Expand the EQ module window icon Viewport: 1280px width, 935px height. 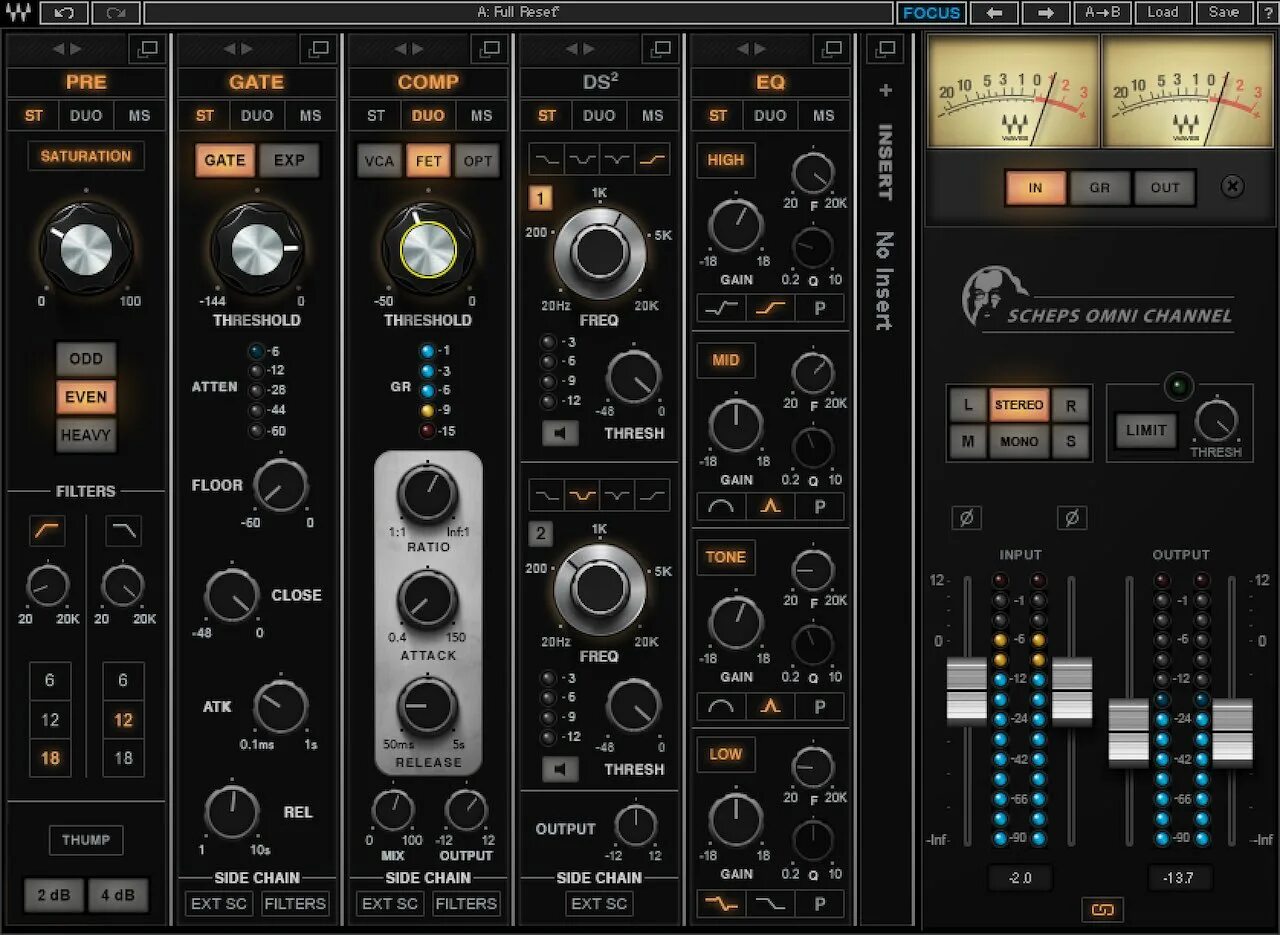tap(831, 48)
